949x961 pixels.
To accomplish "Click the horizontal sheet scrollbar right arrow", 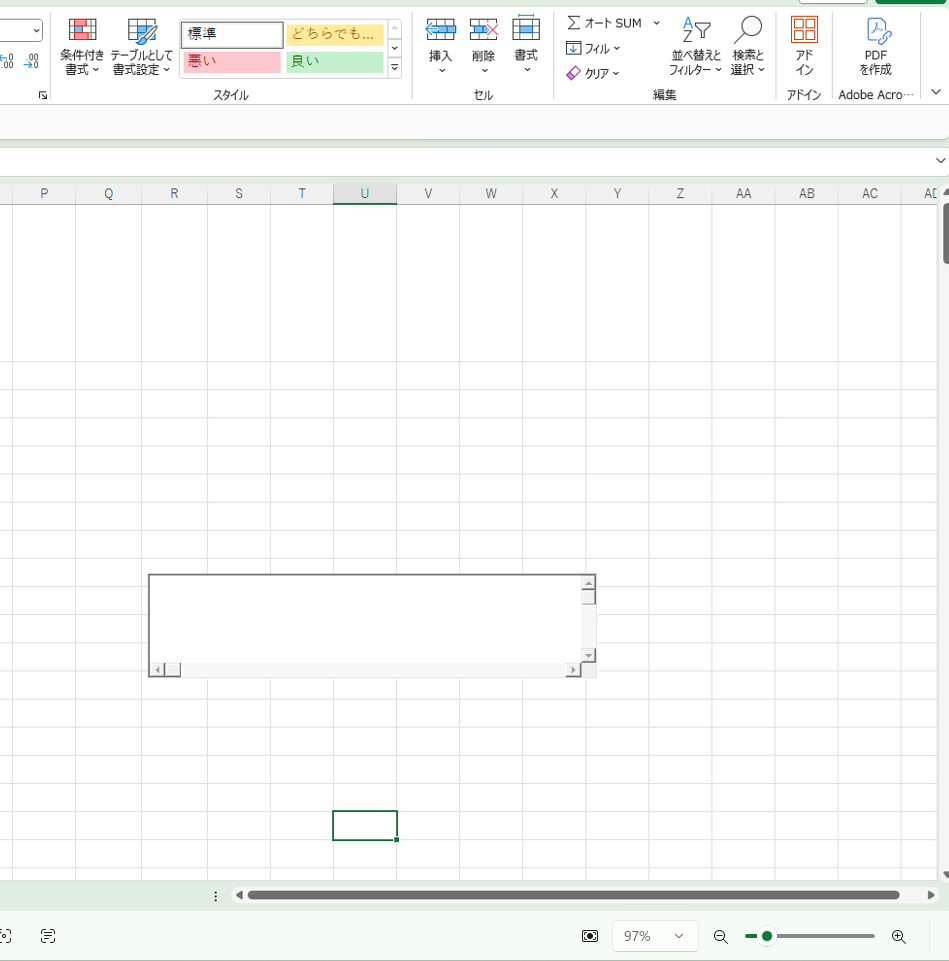I will click(931, 895).
